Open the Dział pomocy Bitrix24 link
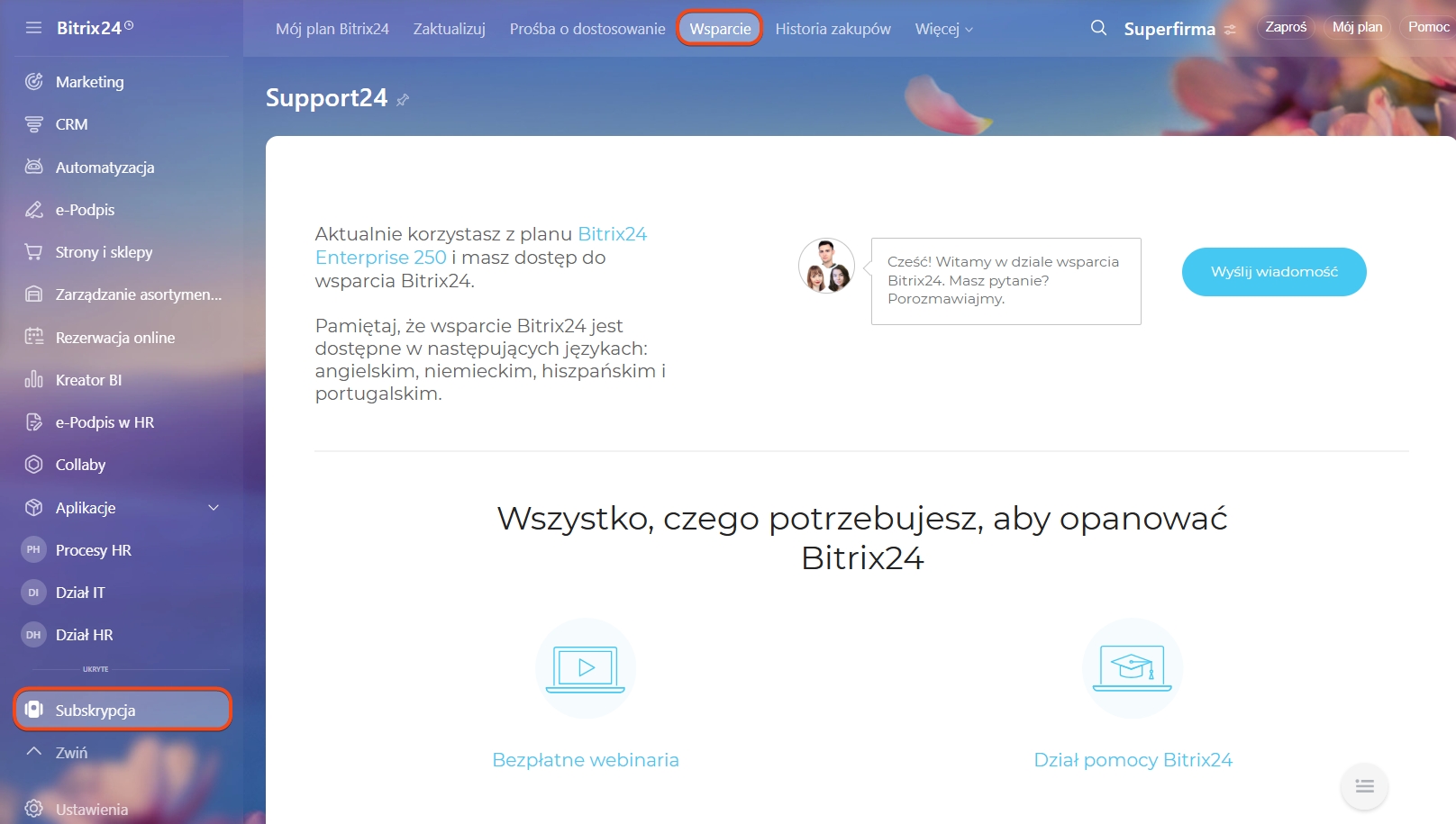The height and width of the screenshot is (824, 1456). pos(1133,760)
